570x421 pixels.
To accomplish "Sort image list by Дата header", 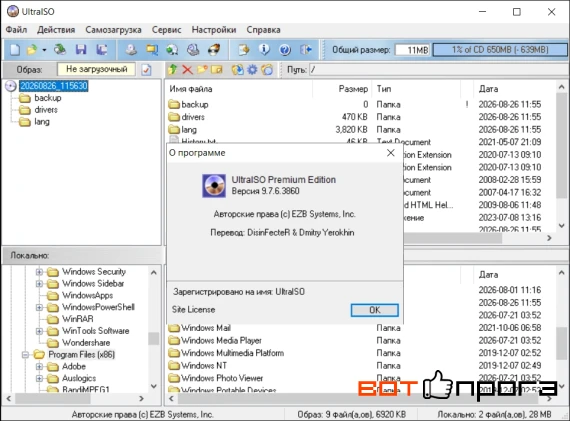I will [514, 89].
